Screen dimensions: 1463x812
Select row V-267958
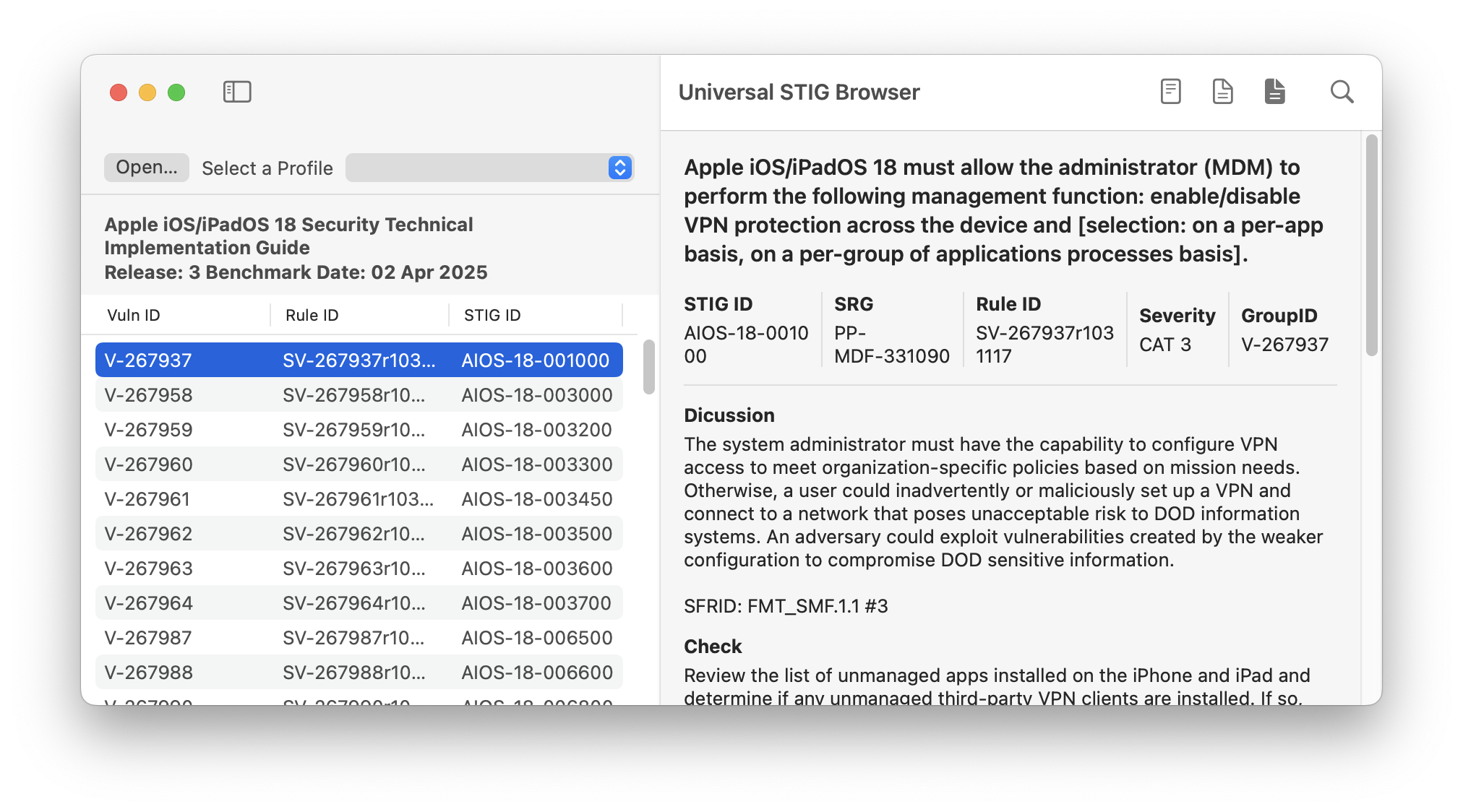click(x=359, y=394)
